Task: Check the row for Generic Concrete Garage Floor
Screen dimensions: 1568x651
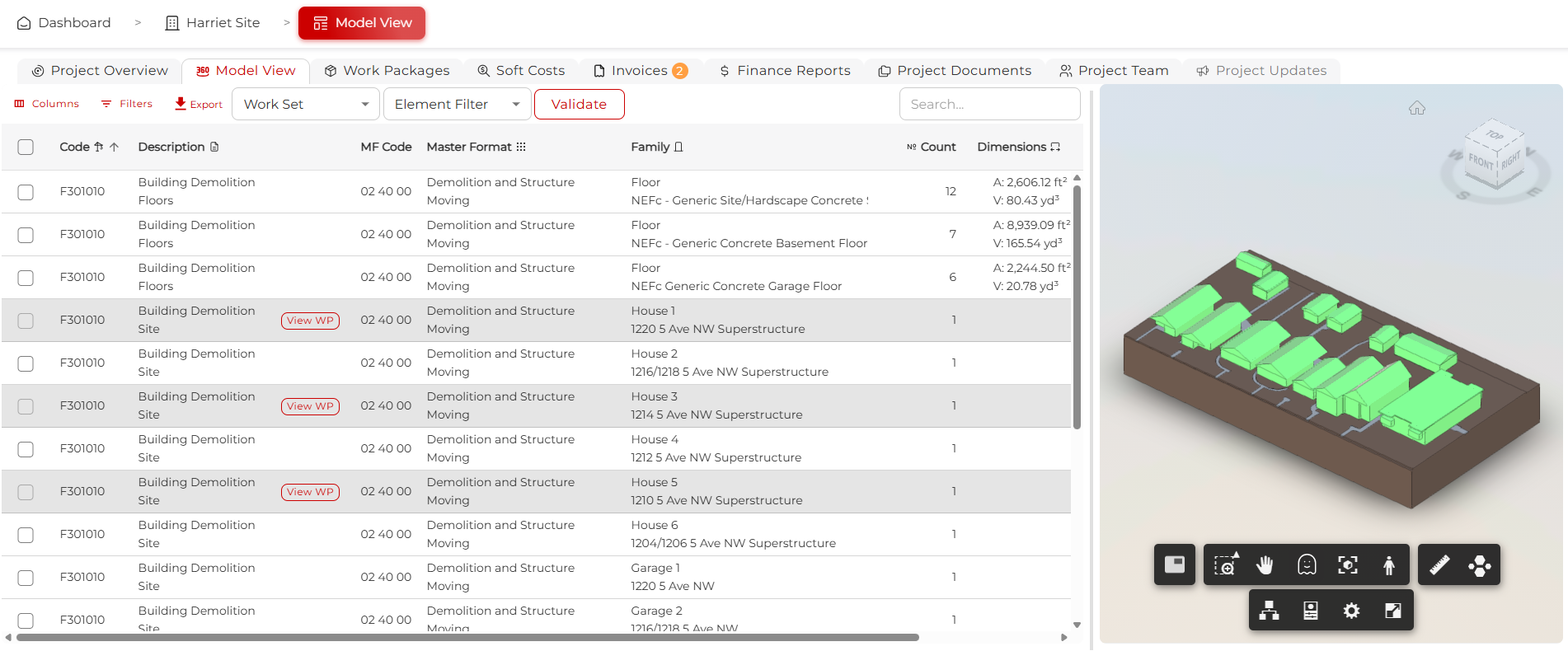Action: 26,278
